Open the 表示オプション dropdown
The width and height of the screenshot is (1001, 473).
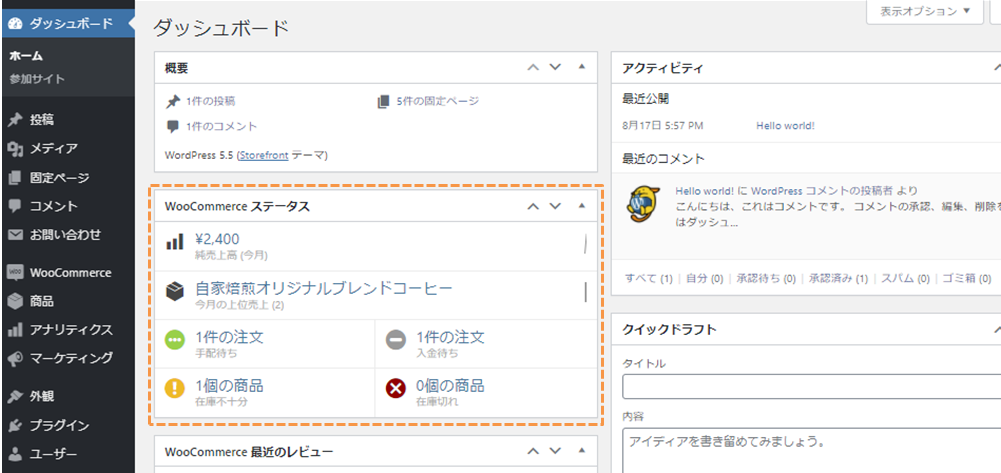(924, 11)
